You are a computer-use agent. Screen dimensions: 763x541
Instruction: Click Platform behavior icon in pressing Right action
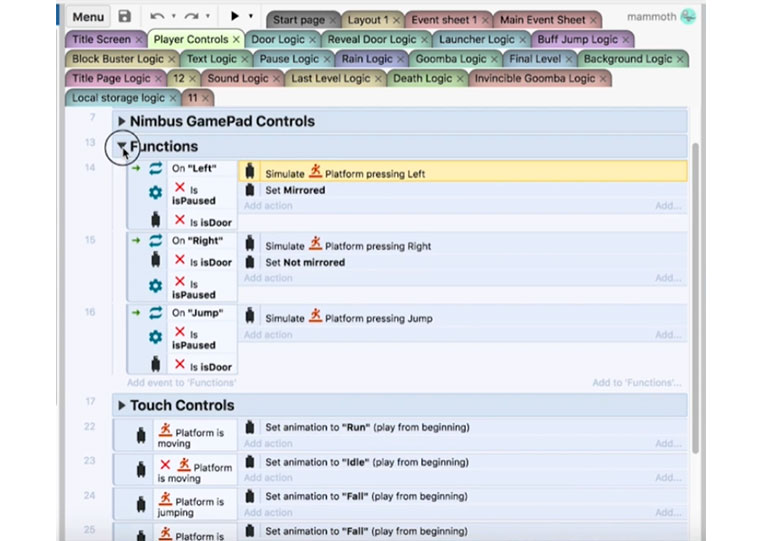(315, 243)
